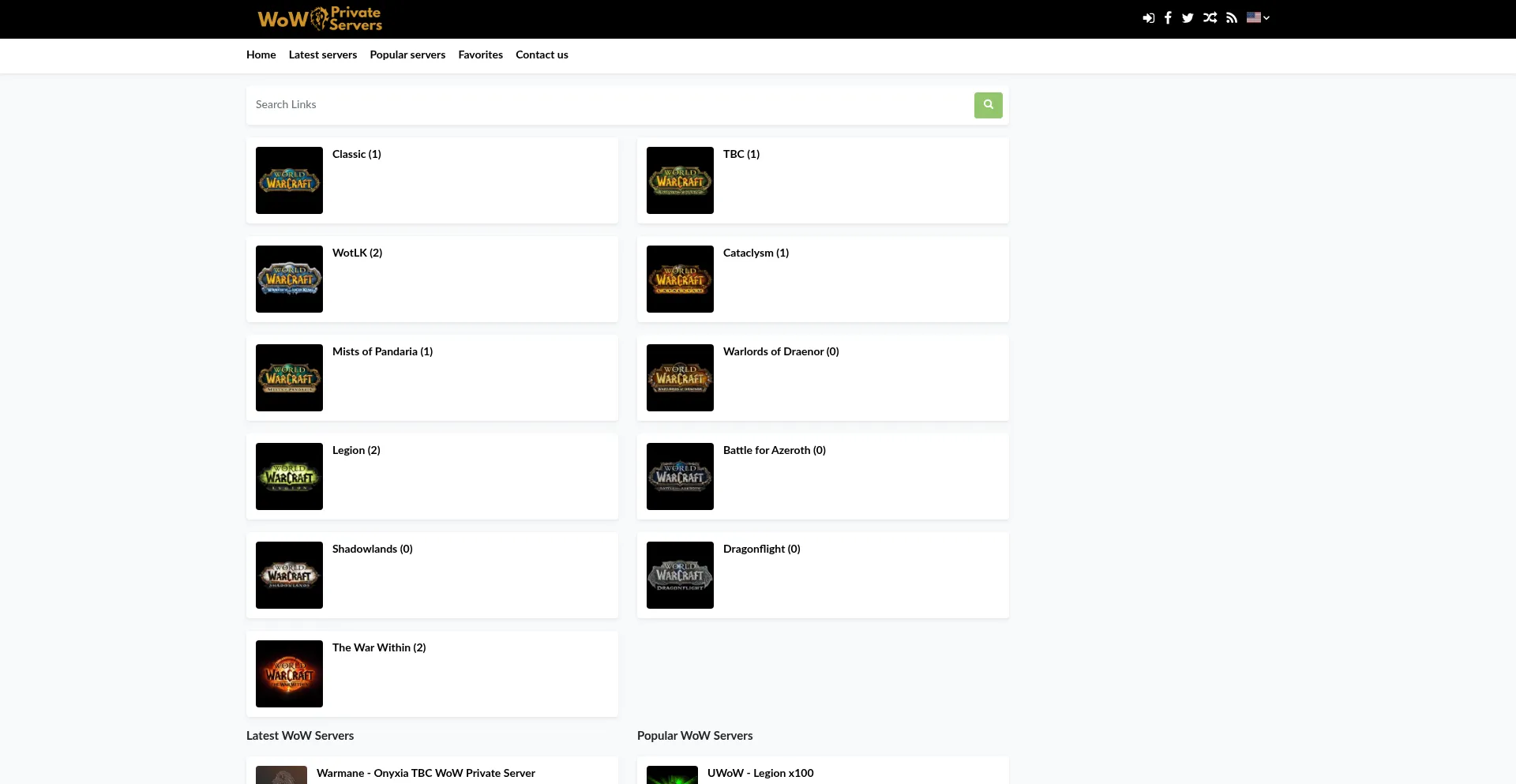The height and width of the screenshot is (784, 1516).
Task: Open UWoW - Legion x100 server link
Action: pyautogui.click(x=760, y=774)
